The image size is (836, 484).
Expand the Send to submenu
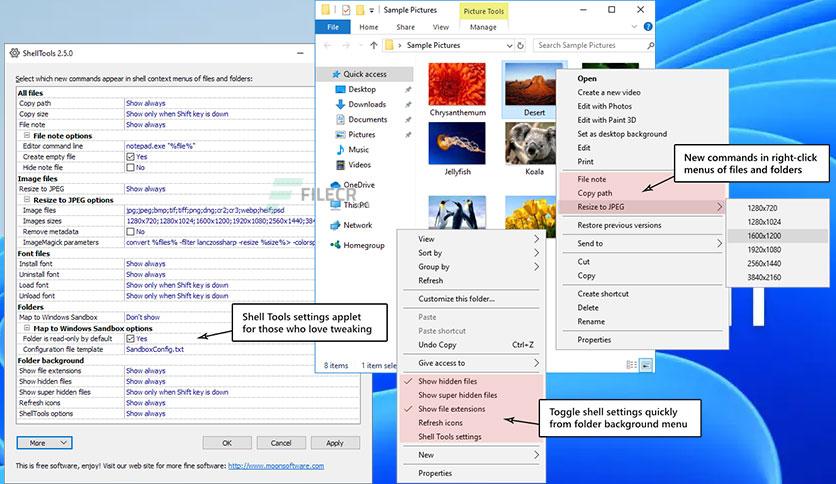point(642,243)
